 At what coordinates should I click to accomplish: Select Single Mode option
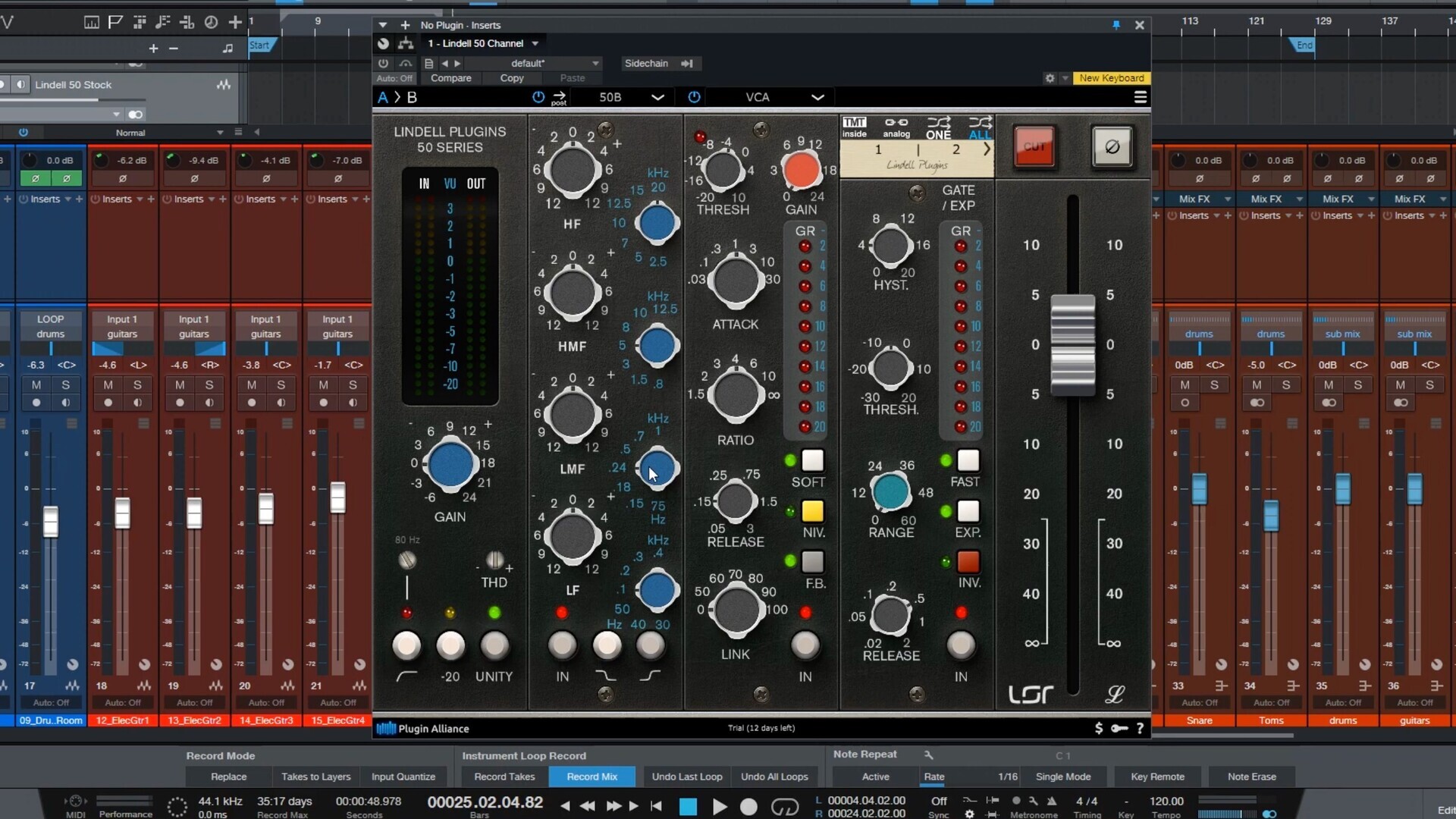pos(1063,777)
